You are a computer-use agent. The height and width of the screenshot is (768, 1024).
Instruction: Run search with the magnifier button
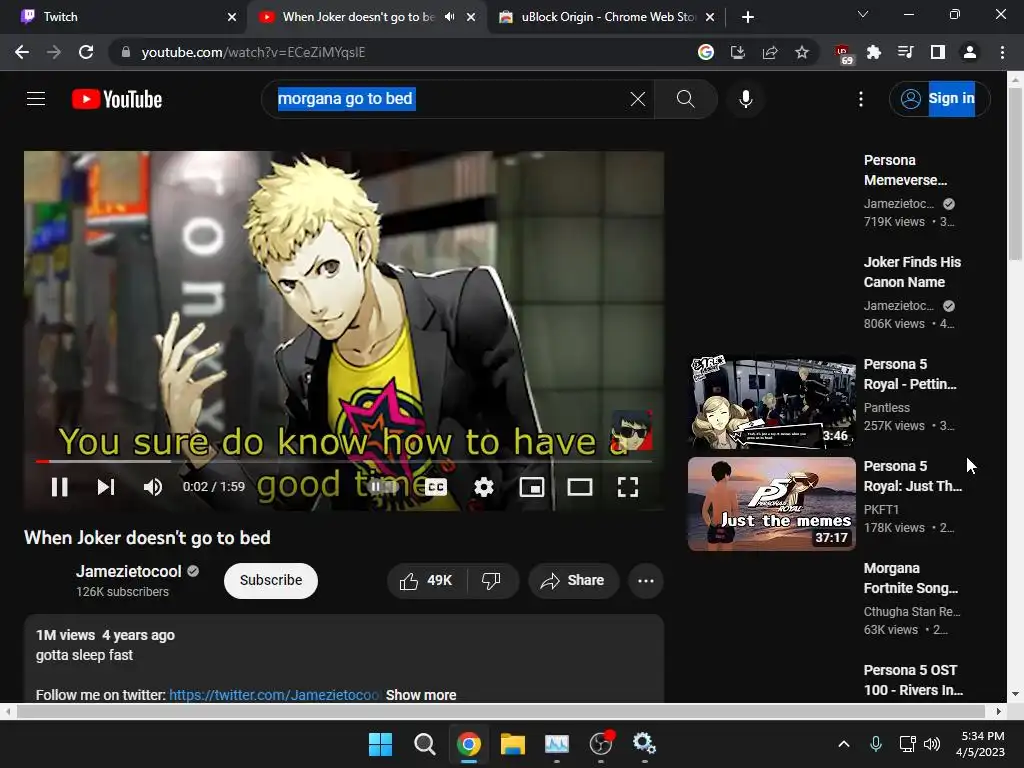(x=685, y=99)
